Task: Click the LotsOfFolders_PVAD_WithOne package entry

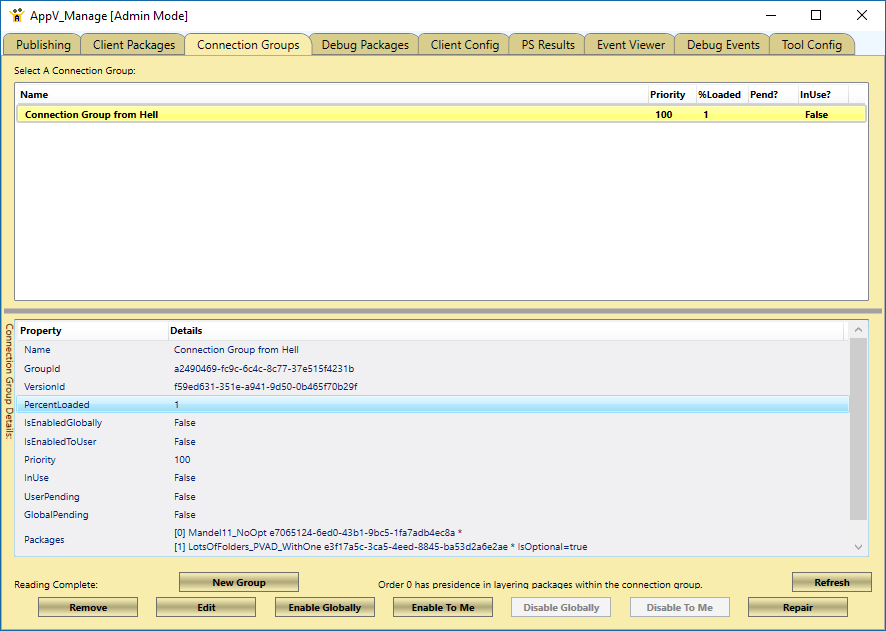Action: click(380, 546)
